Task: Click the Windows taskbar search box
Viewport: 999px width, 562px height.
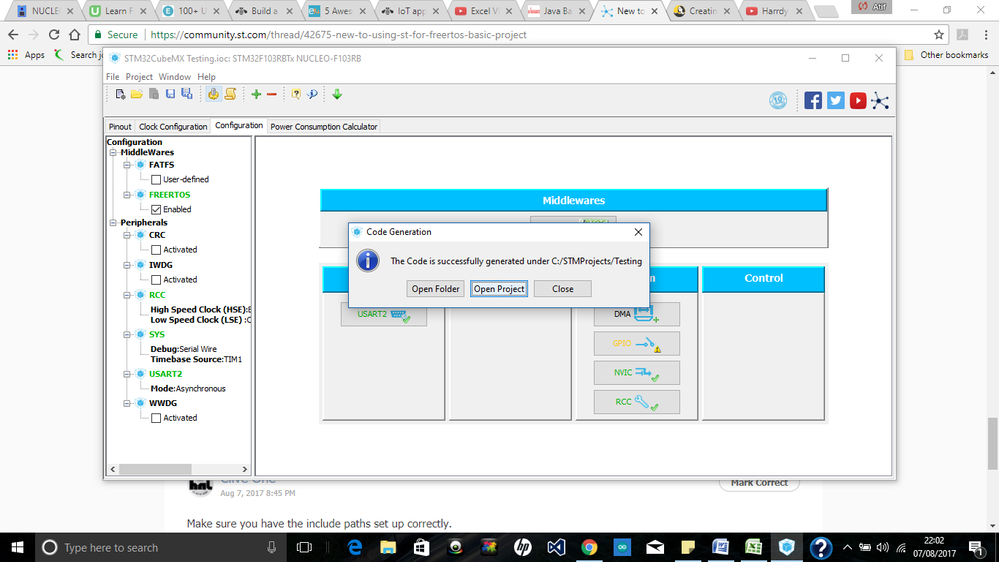Action: coord(159,547)
